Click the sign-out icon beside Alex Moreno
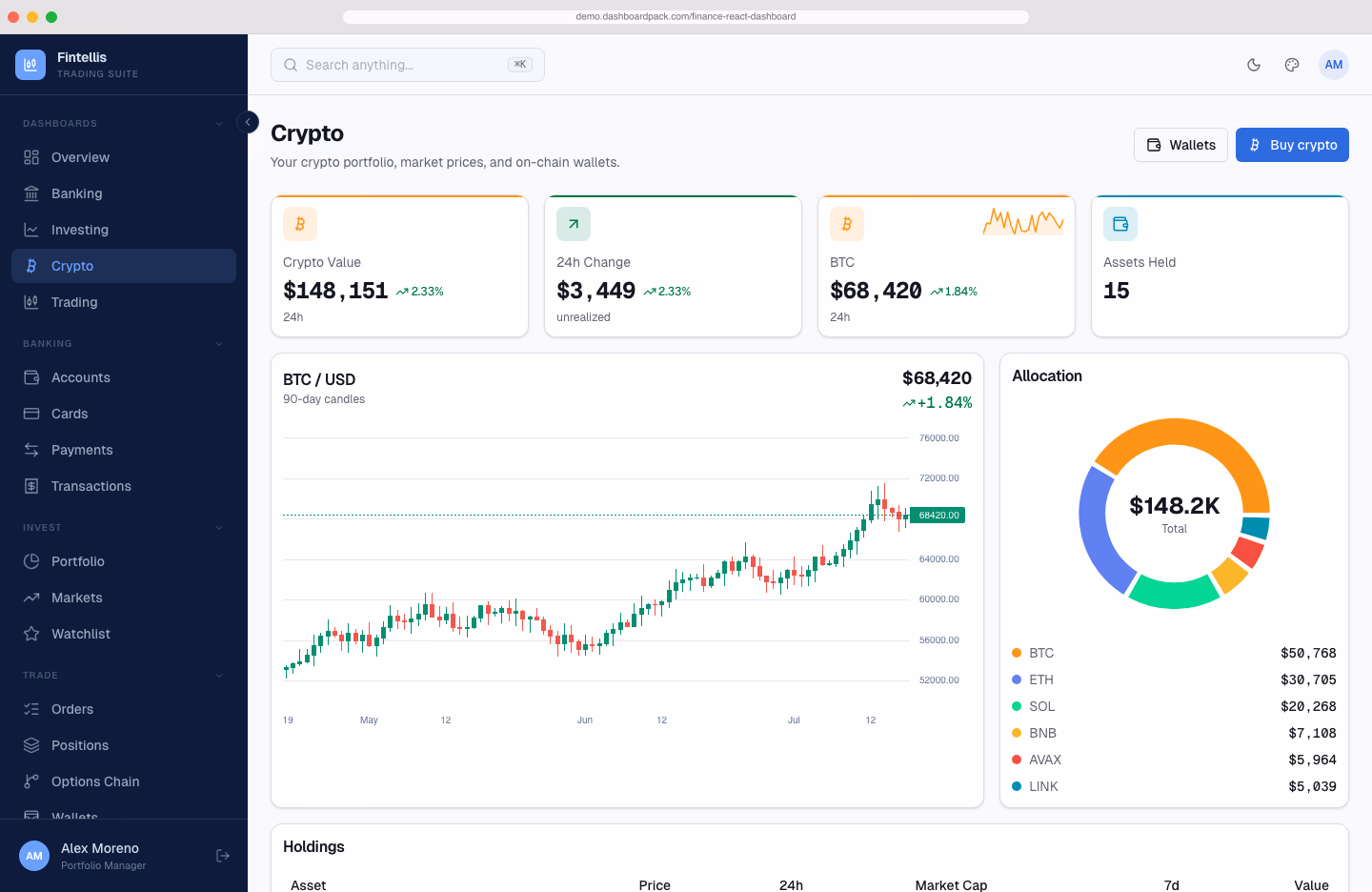This screenshot has height=892, width=1372. pyautogui.click(x=223, y=856)
